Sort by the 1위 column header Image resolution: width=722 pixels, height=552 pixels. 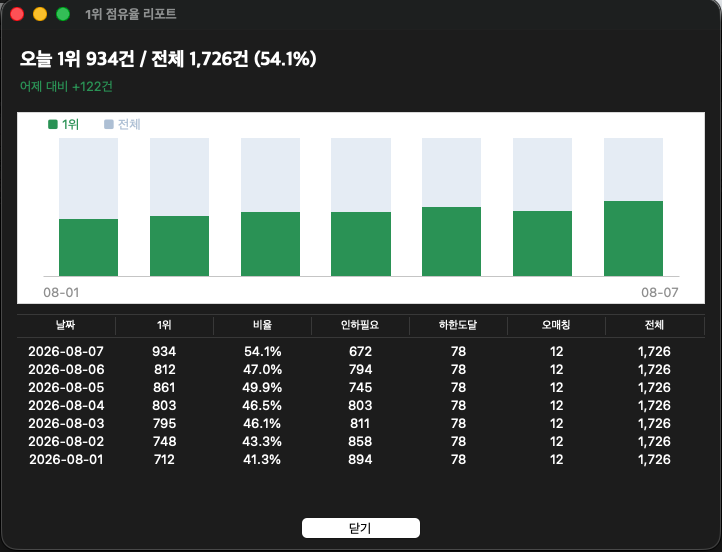tap(164, 325)
